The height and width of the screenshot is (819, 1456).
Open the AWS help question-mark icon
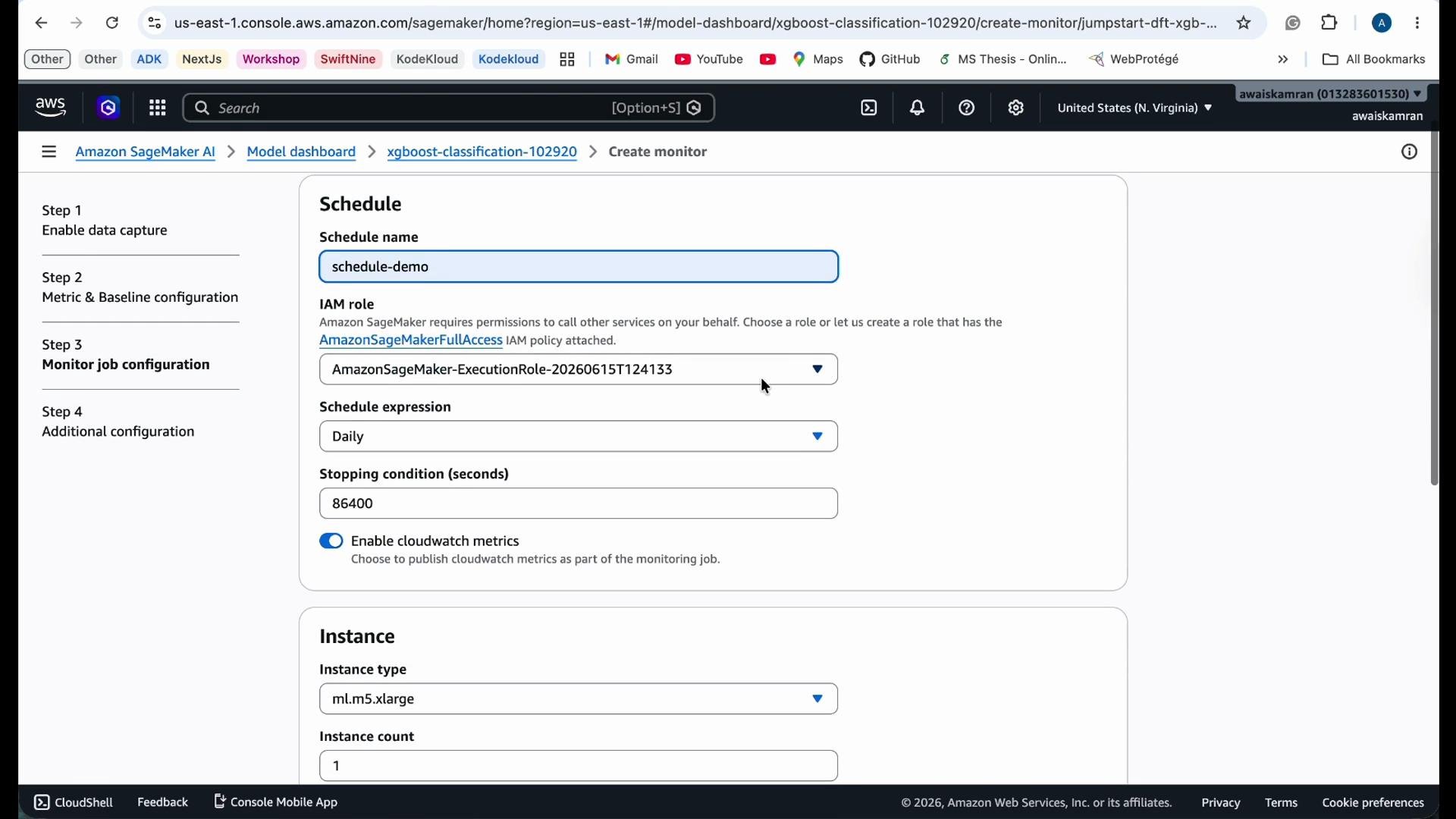pyautogui.click(x=968, y=108)
